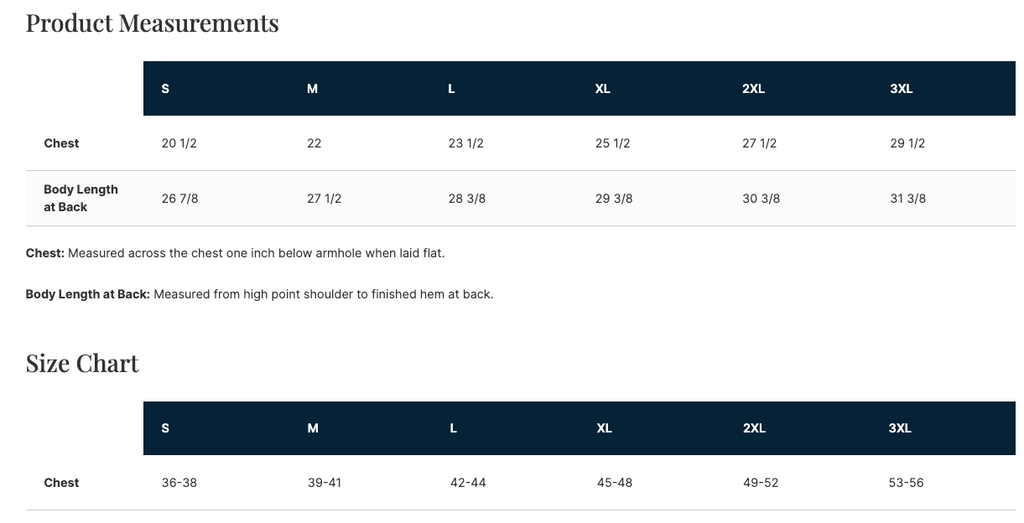The image size is (1024, 523).
Task: Click the bold Chest: definition label
Action: (x=45, y=253)
